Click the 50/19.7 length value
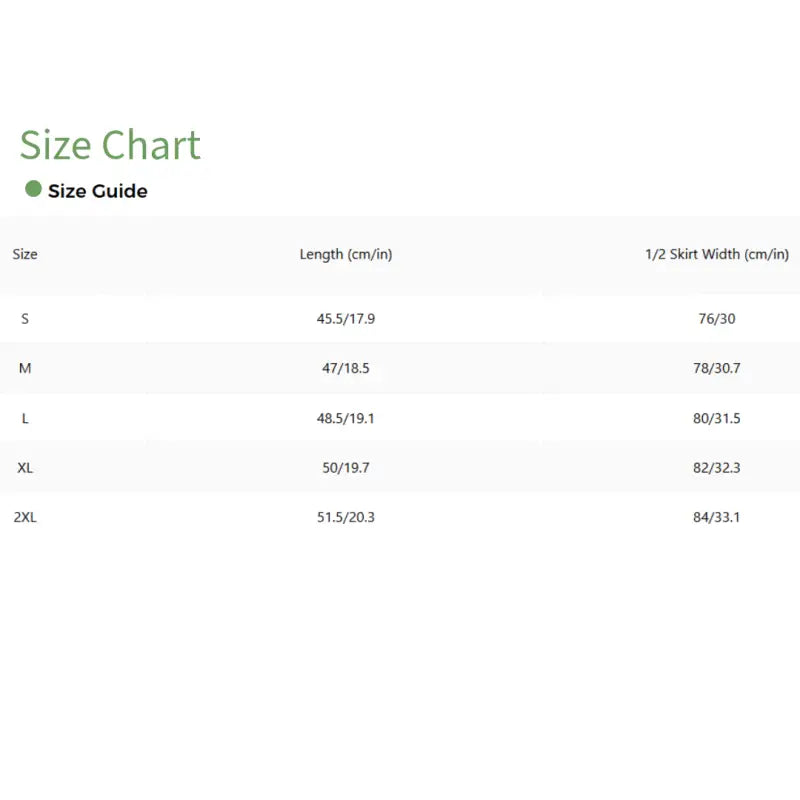This screenshot has width=800, height=800. coord(346,468)
